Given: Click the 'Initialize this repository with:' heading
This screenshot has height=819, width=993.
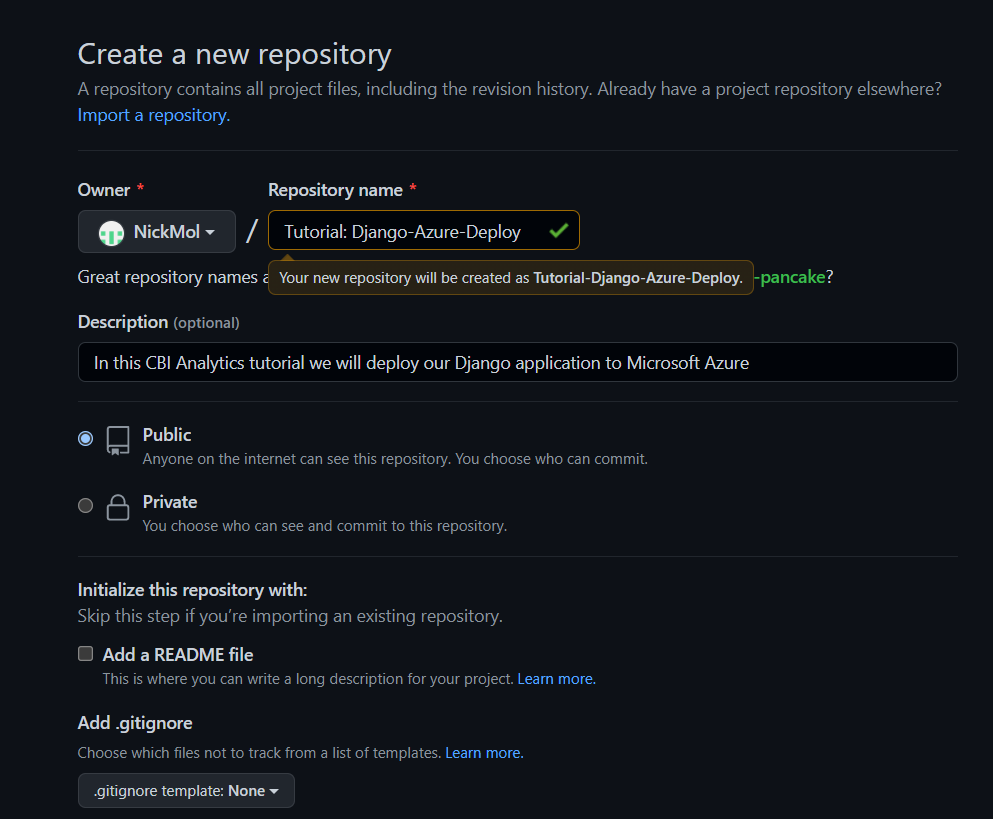Looking at the screenshot, I should (193, 590).
